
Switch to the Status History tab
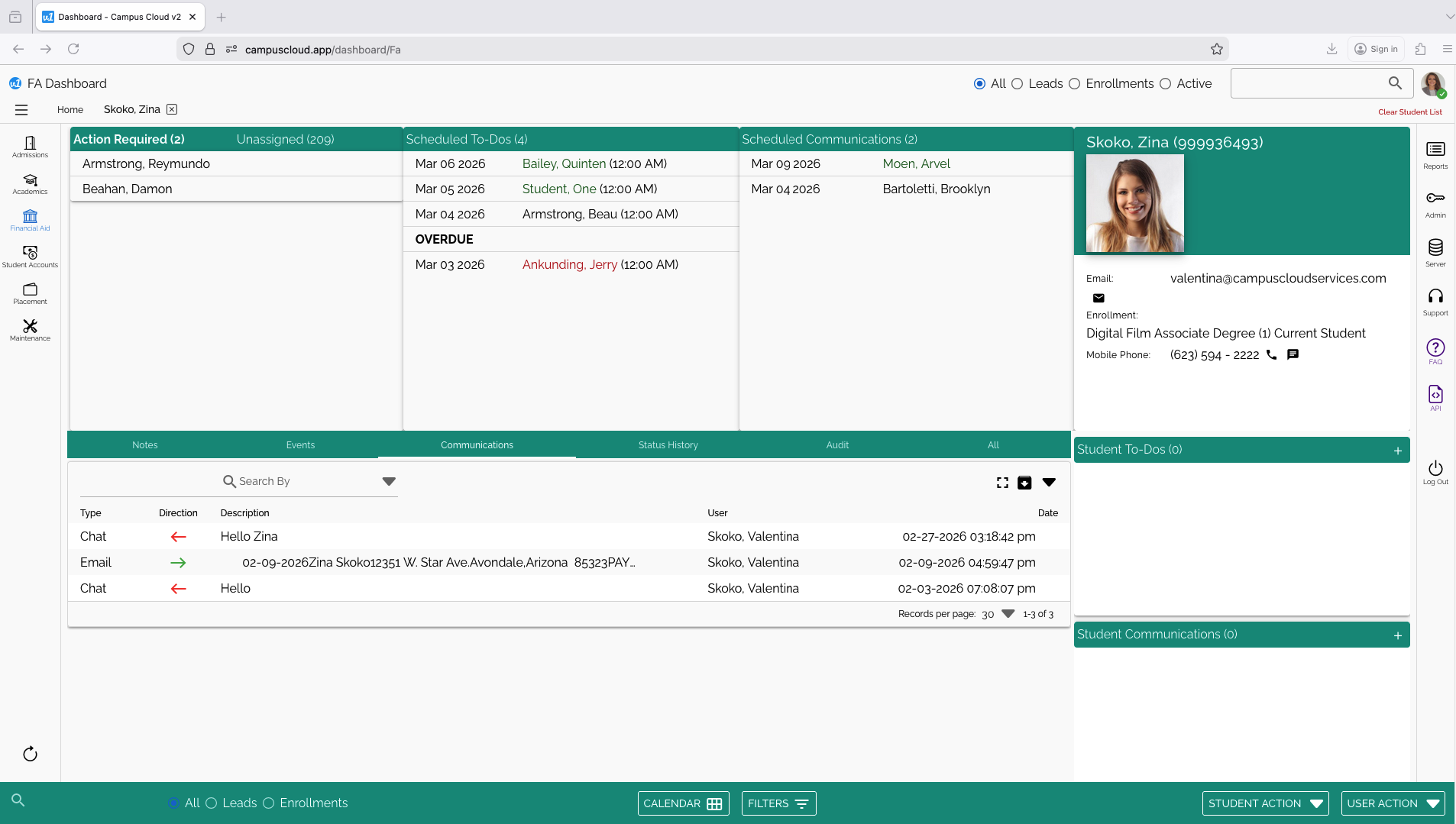(x=668, y=445)
